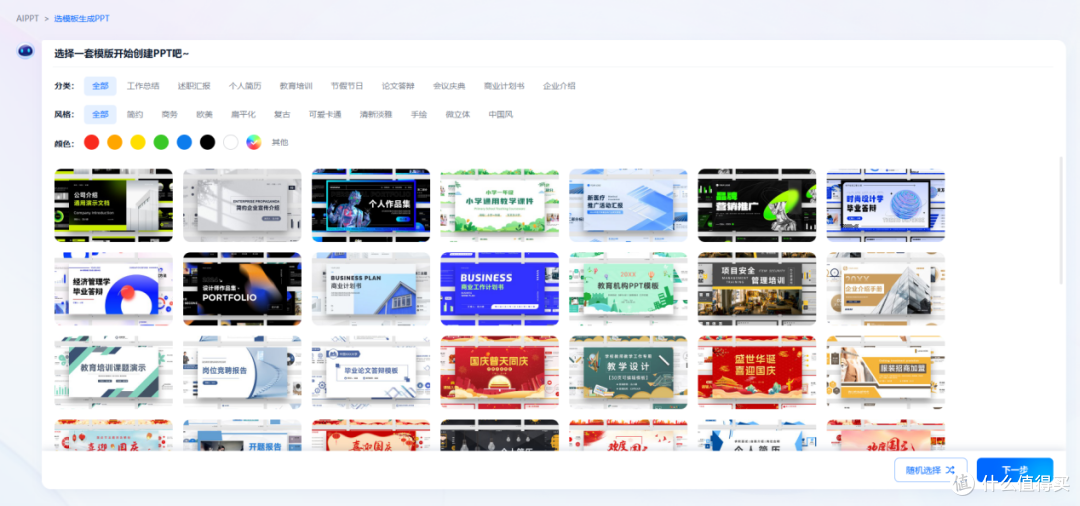
Task: Choose the 品牌营销推广 black template
Action: [x=757, y=205]
